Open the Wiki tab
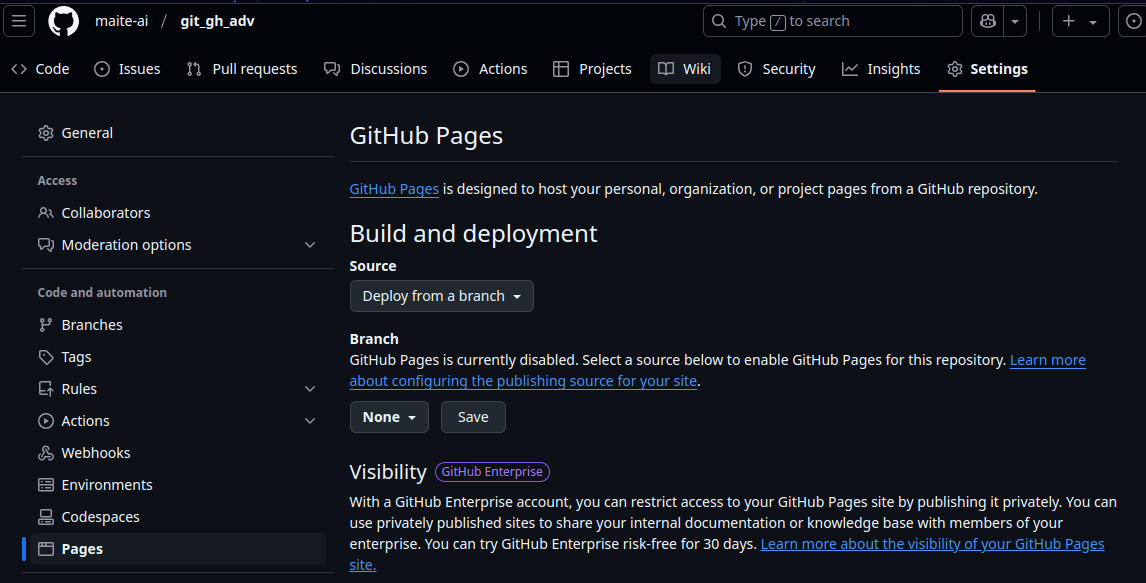Viewport: 1146px width, 583px height. pos(685,69)
